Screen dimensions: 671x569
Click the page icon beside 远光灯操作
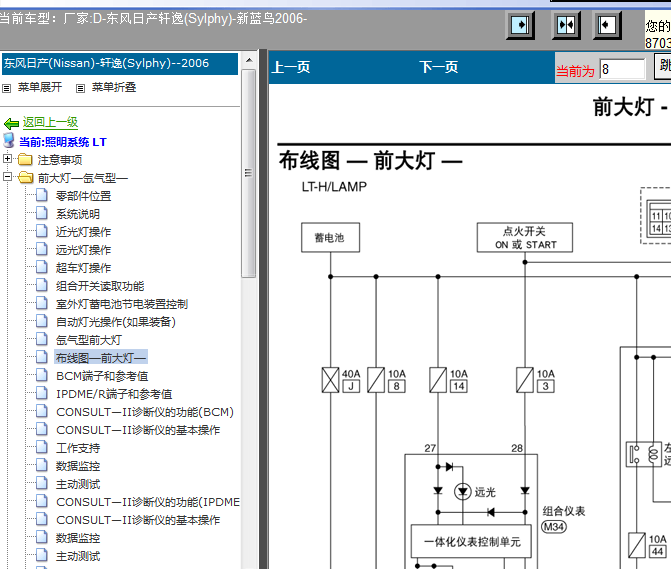[42, 249]
